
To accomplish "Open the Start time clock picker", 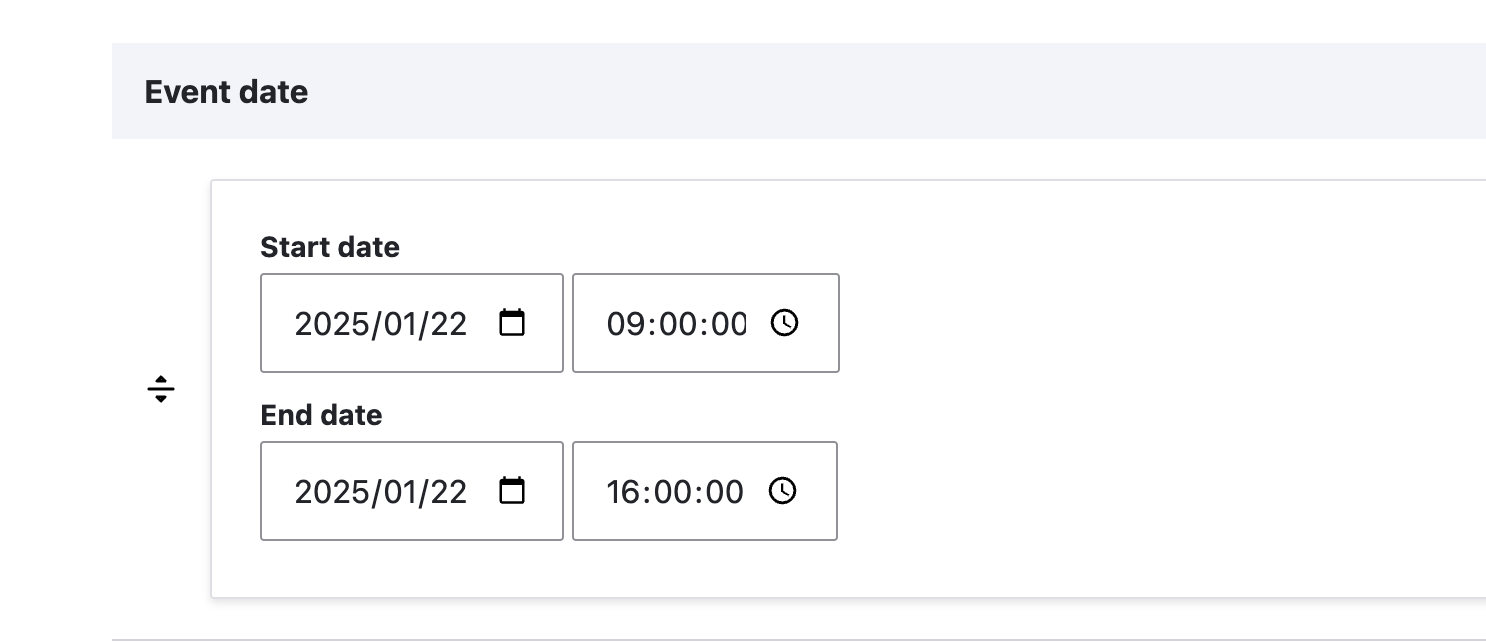I will [x=785, y=323].
